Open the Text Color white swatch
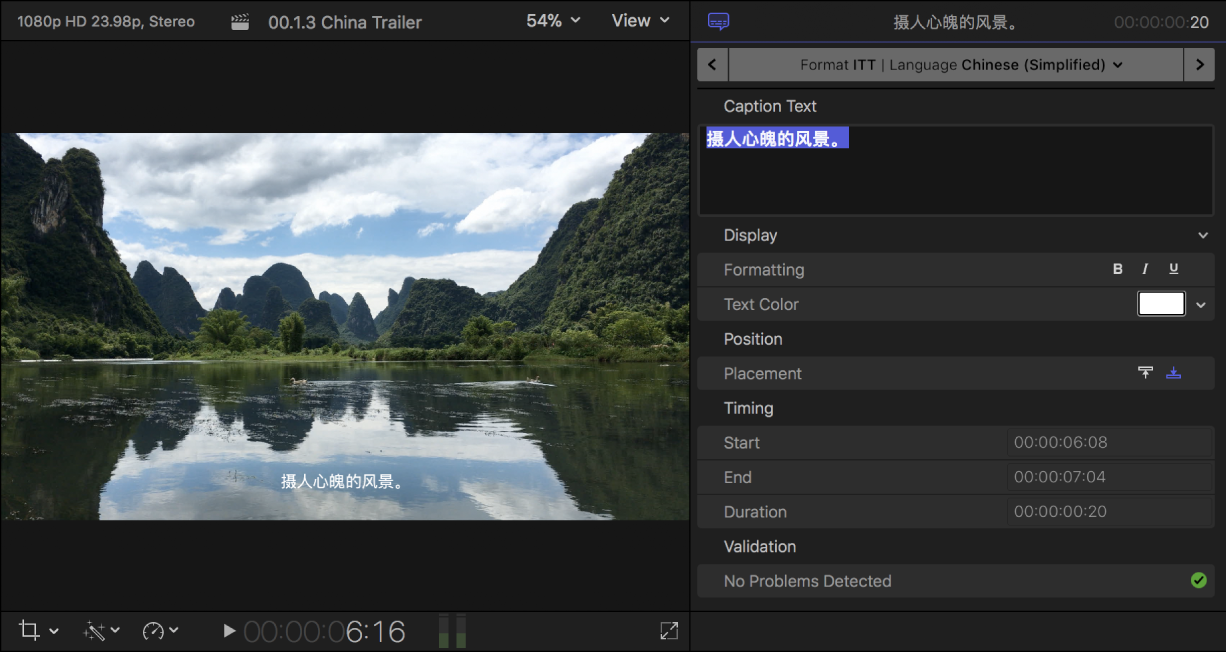Screen dimensions: 1226x652 click(x=1161, y=303)
